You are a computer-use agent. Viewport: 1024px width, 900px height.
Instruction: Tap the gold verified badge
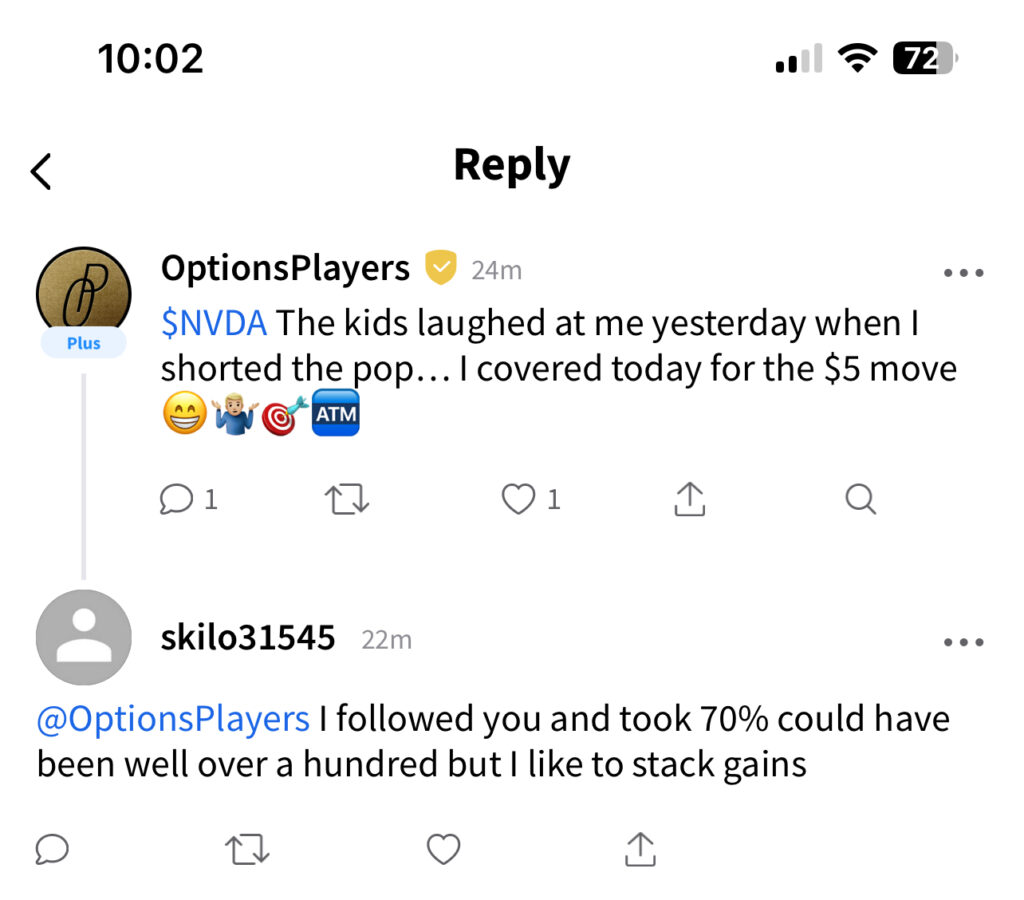point(441,268)
